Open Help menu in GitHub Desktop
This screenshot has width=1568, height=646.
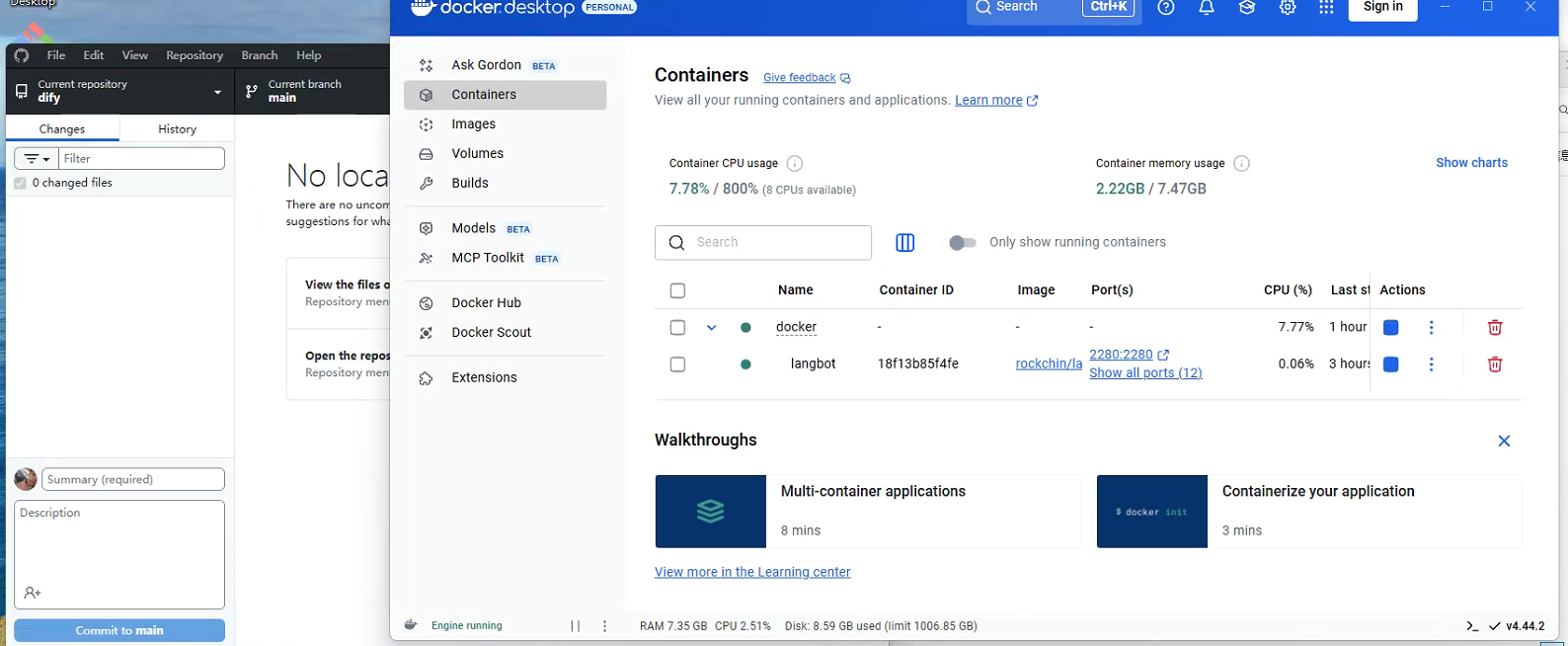click(x=309, y=55)
